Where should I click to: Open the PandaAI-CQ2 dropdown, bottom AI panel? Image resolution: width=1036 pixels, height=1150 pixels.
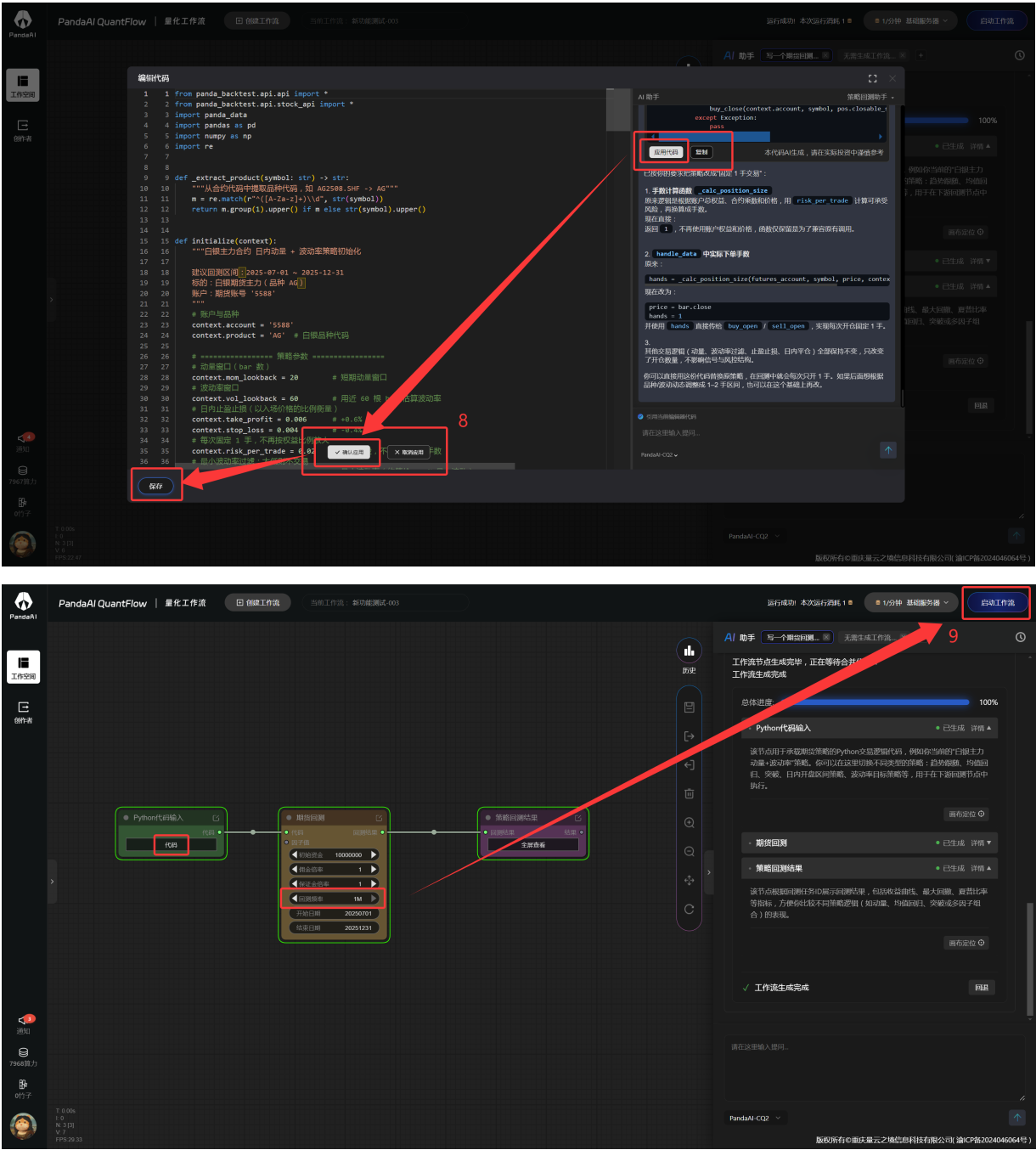pos(754,1118)
